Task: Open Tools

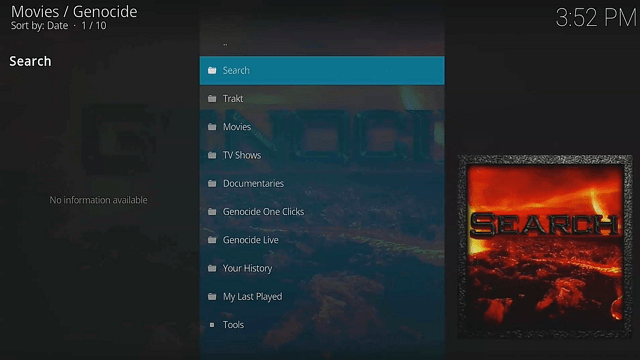Action: click(322, 325)
